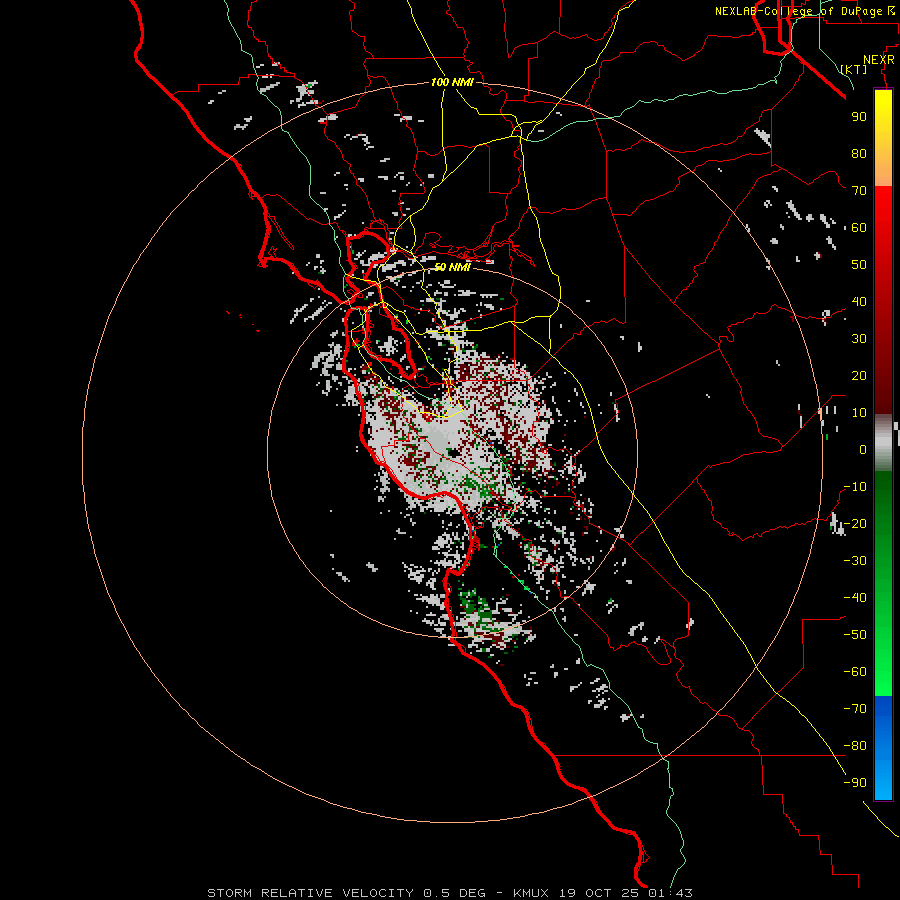
Task: Click the gray zero-velocity segment of the color bar
Action: pos(883,443)
